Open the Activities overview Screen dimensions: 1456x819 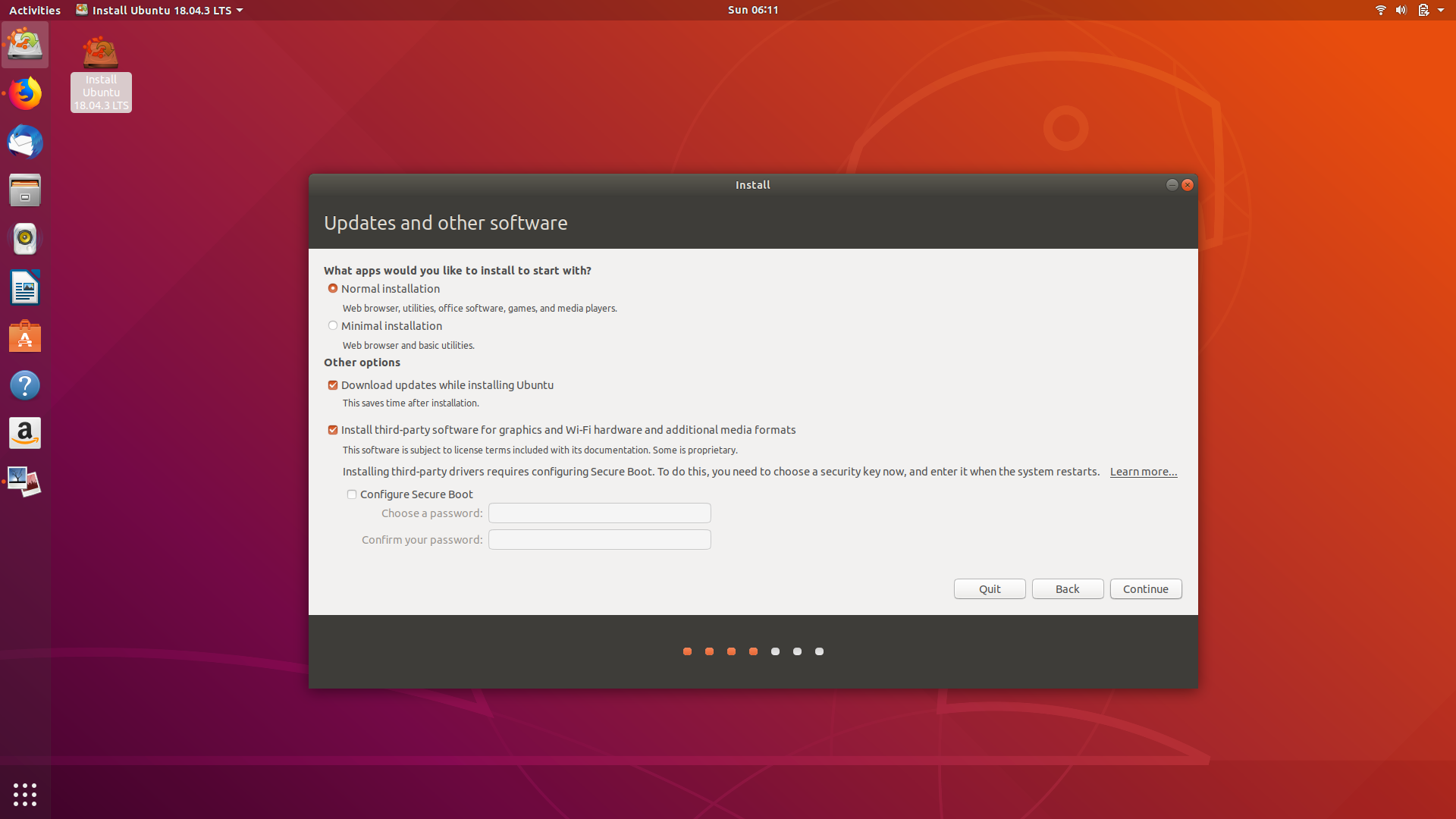(x=35, y=10)
